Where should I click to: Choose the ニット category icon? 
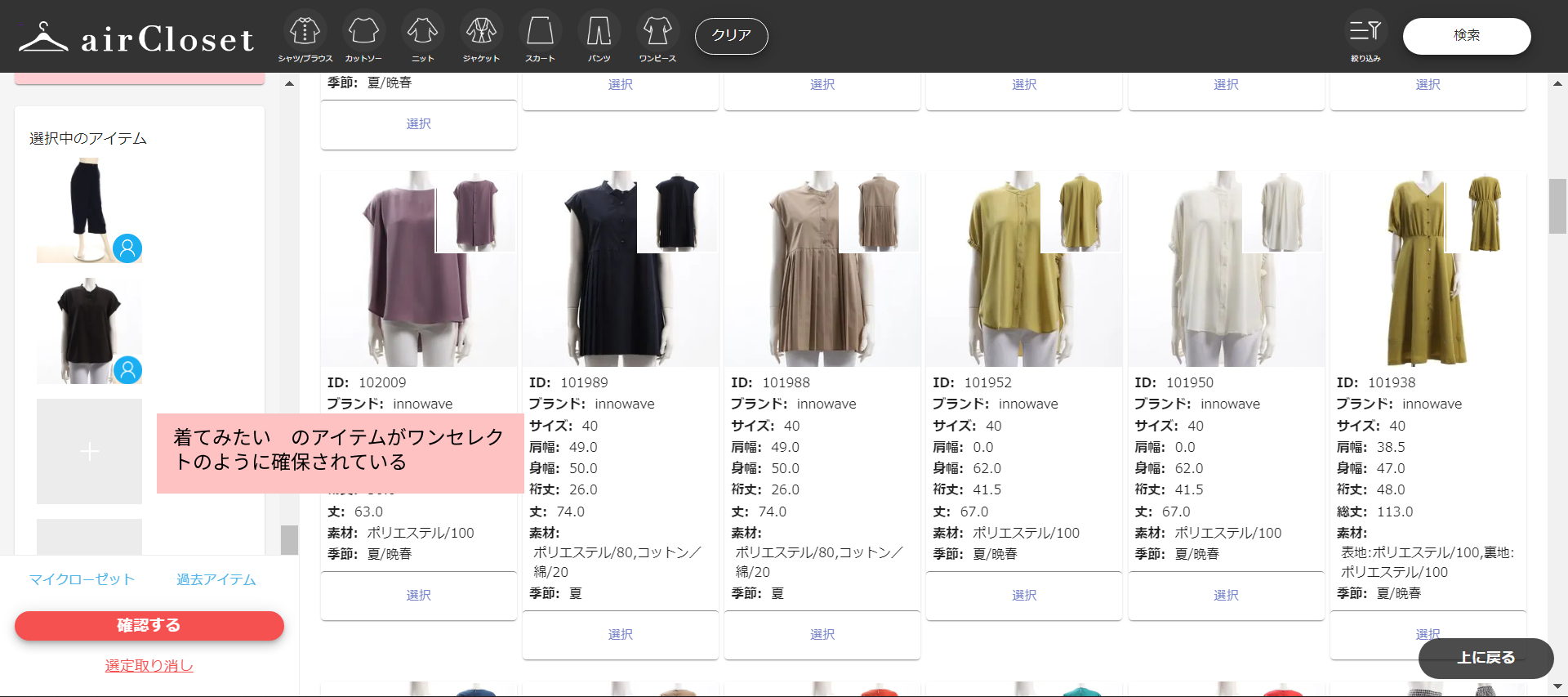pos(422,33)
